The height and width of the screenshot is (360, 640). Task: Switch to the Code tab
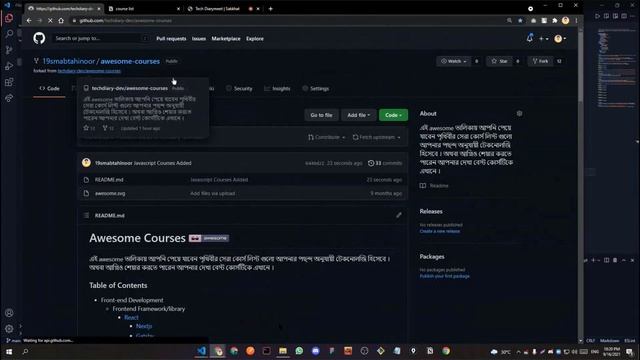(x=49, y=89)
